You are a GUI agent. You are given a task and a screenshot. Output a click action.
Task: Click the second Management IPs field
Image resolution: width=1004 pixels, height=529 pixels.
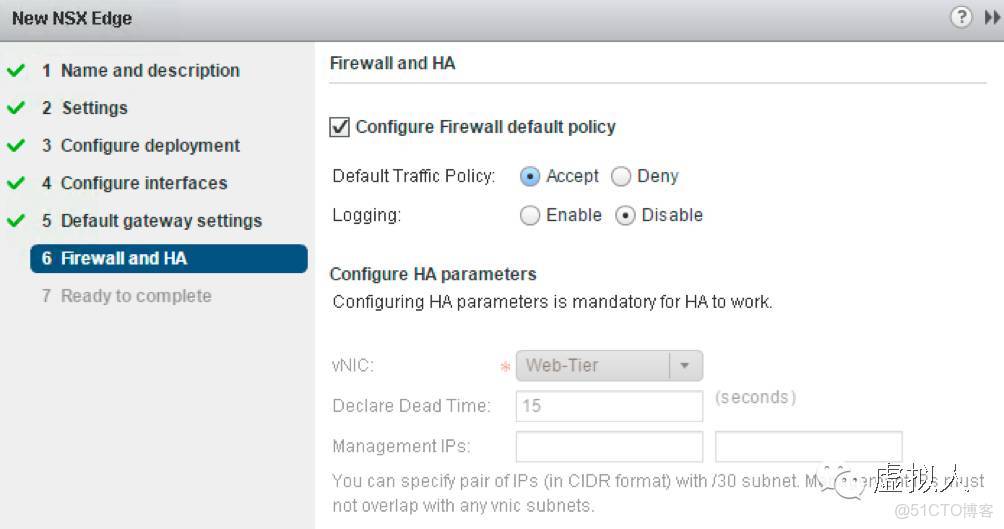click(808, 446)
